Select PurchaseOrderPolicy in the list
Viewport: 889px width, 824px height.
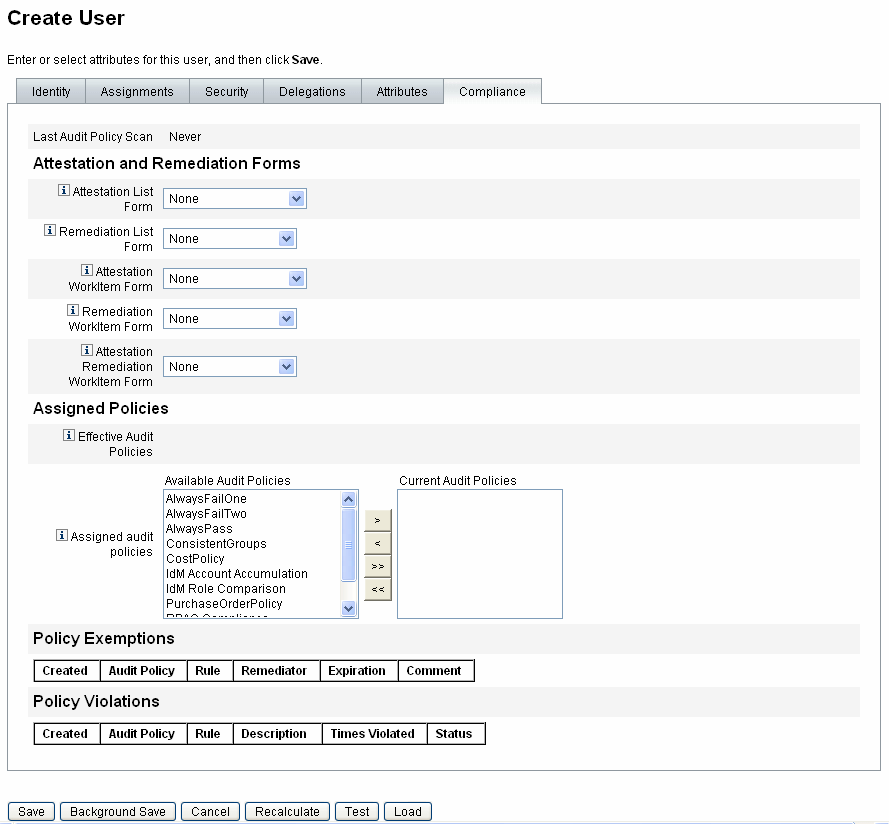point(224,604)
